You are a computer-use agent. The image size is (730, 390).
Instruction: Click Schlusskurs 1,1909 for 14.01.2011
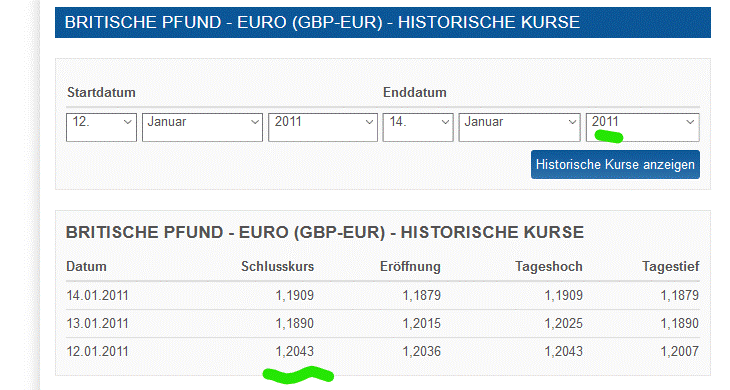point(295,295)
